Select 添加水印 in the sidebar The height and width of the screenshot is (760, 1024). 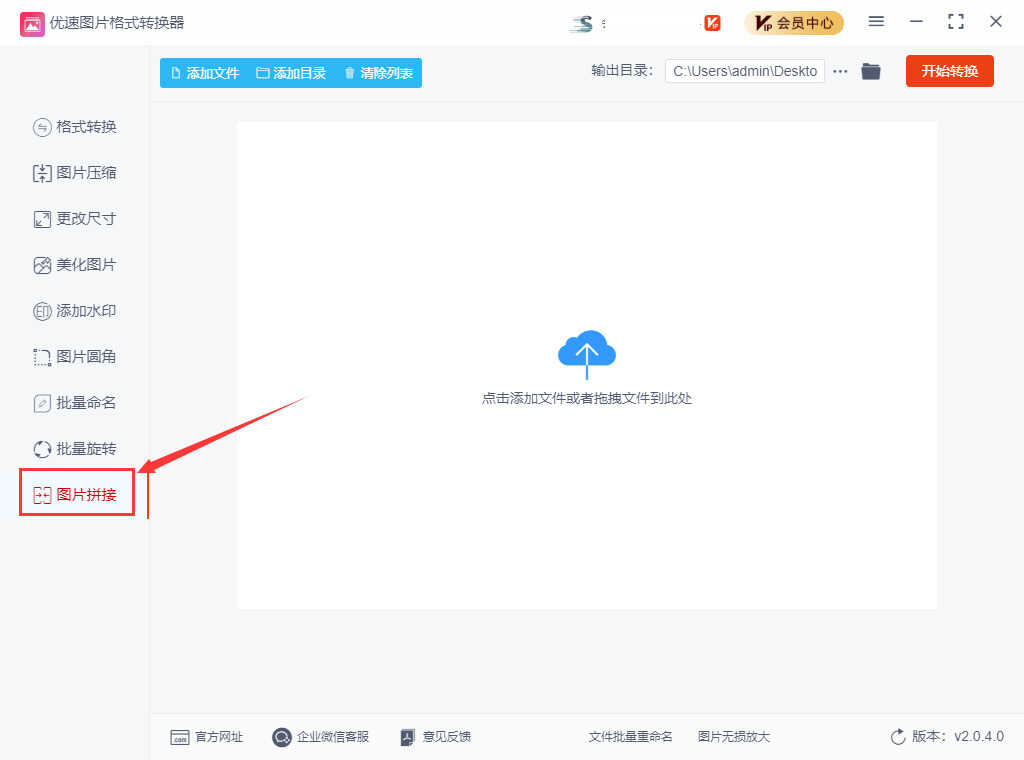point(75,311)
